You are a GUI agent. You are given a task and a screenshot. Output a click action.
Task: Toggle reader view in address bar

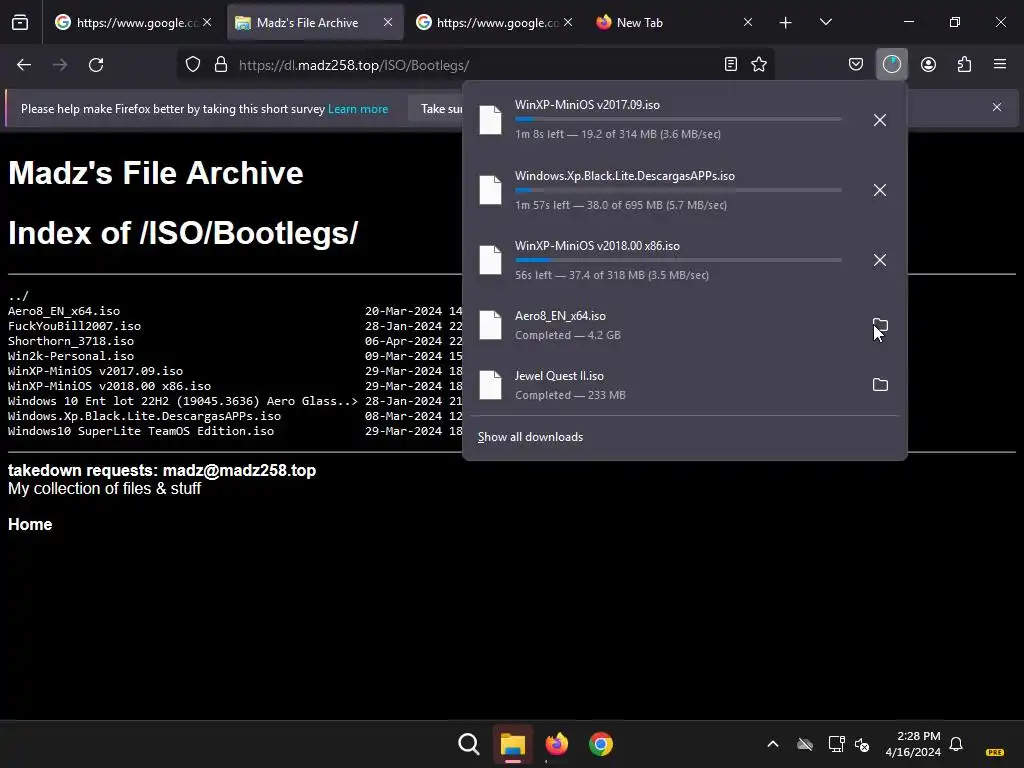coord(731,65)
